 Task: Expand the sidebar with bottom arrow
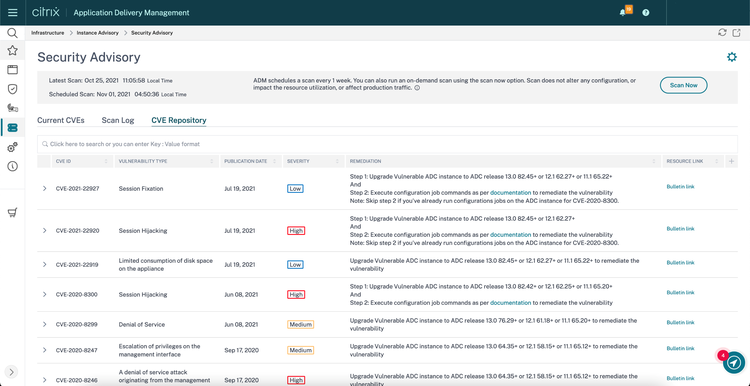click(x=12, y=372)
